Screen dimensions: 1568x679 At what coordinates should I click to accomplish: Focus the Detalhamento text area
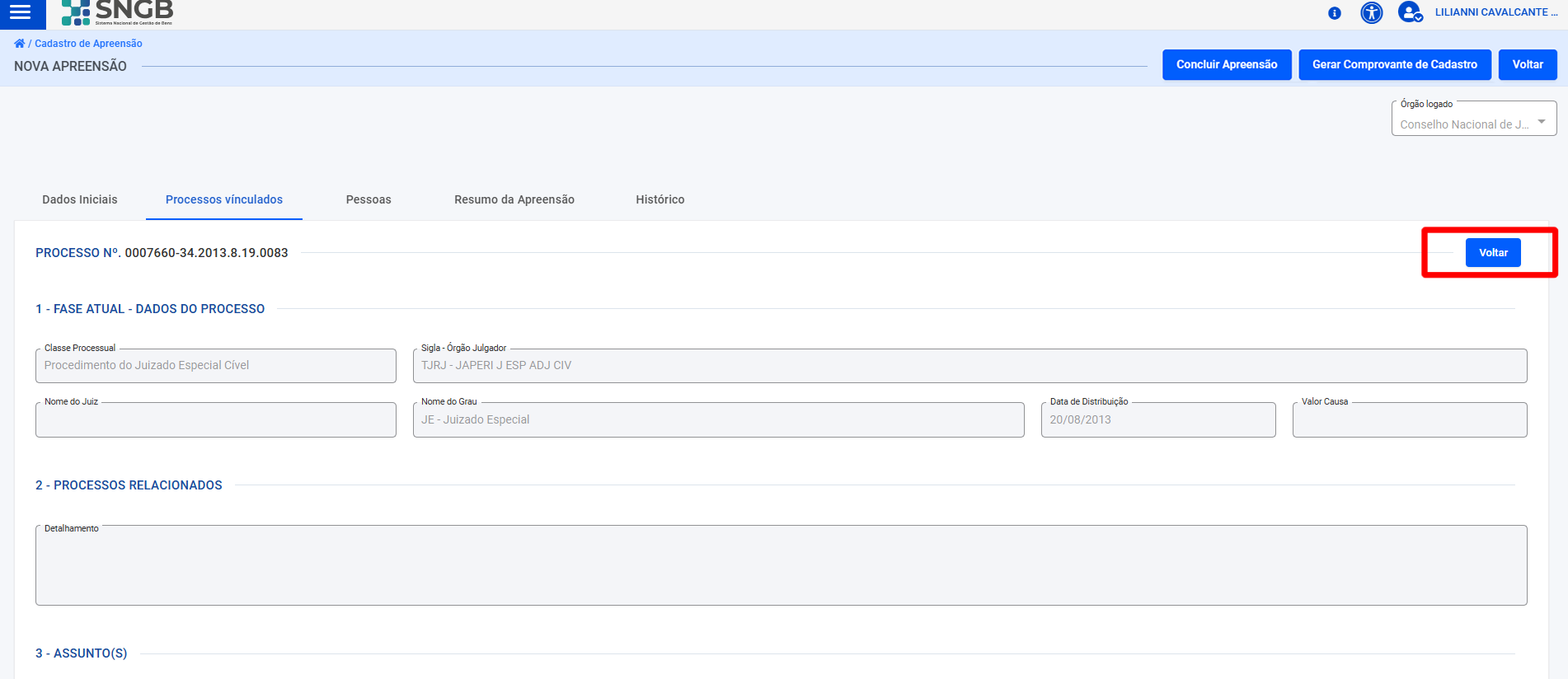[x=781, y=566]
